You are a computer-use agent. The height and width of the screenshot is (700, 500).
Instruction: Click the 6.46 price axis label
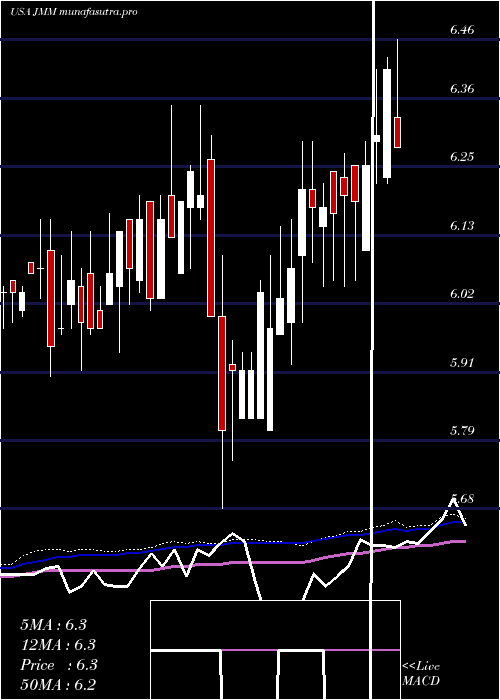(x=462, y=30)
